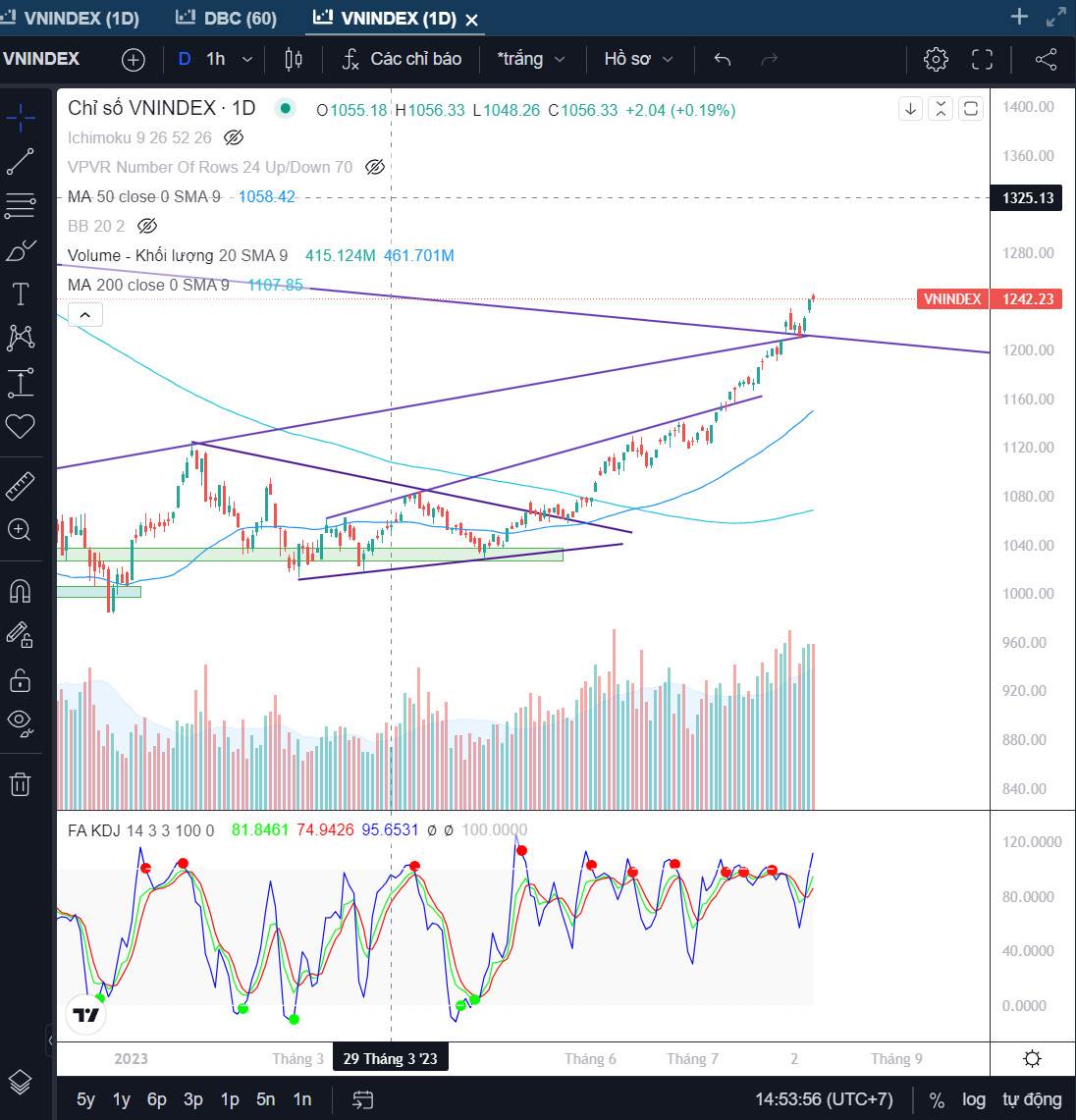Screen dimensions: 1076x1120
Task: Select the FA KDJ indicator label
Action: (x=140, y=830)
